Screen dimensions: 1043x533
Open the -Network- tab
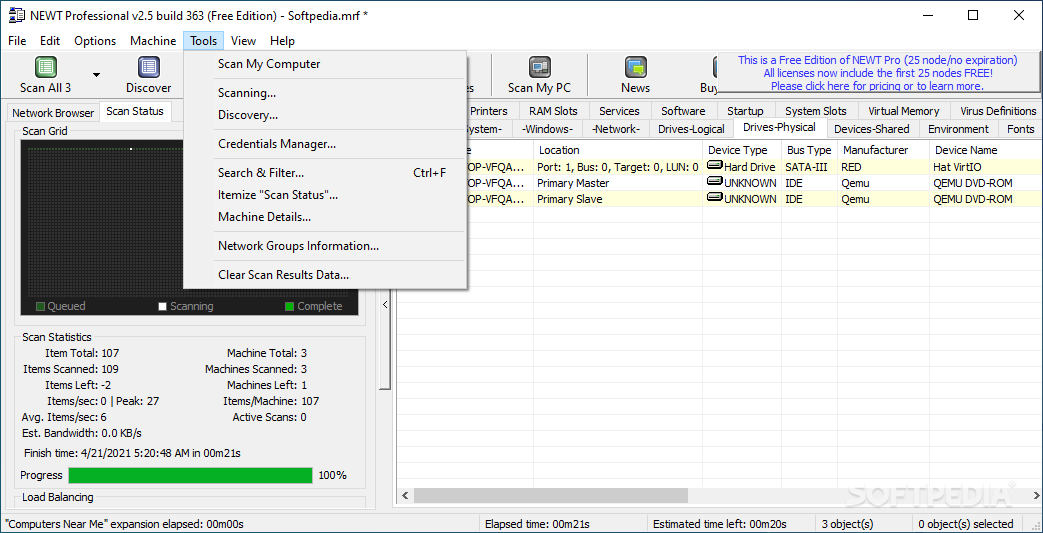coord(616,129)
